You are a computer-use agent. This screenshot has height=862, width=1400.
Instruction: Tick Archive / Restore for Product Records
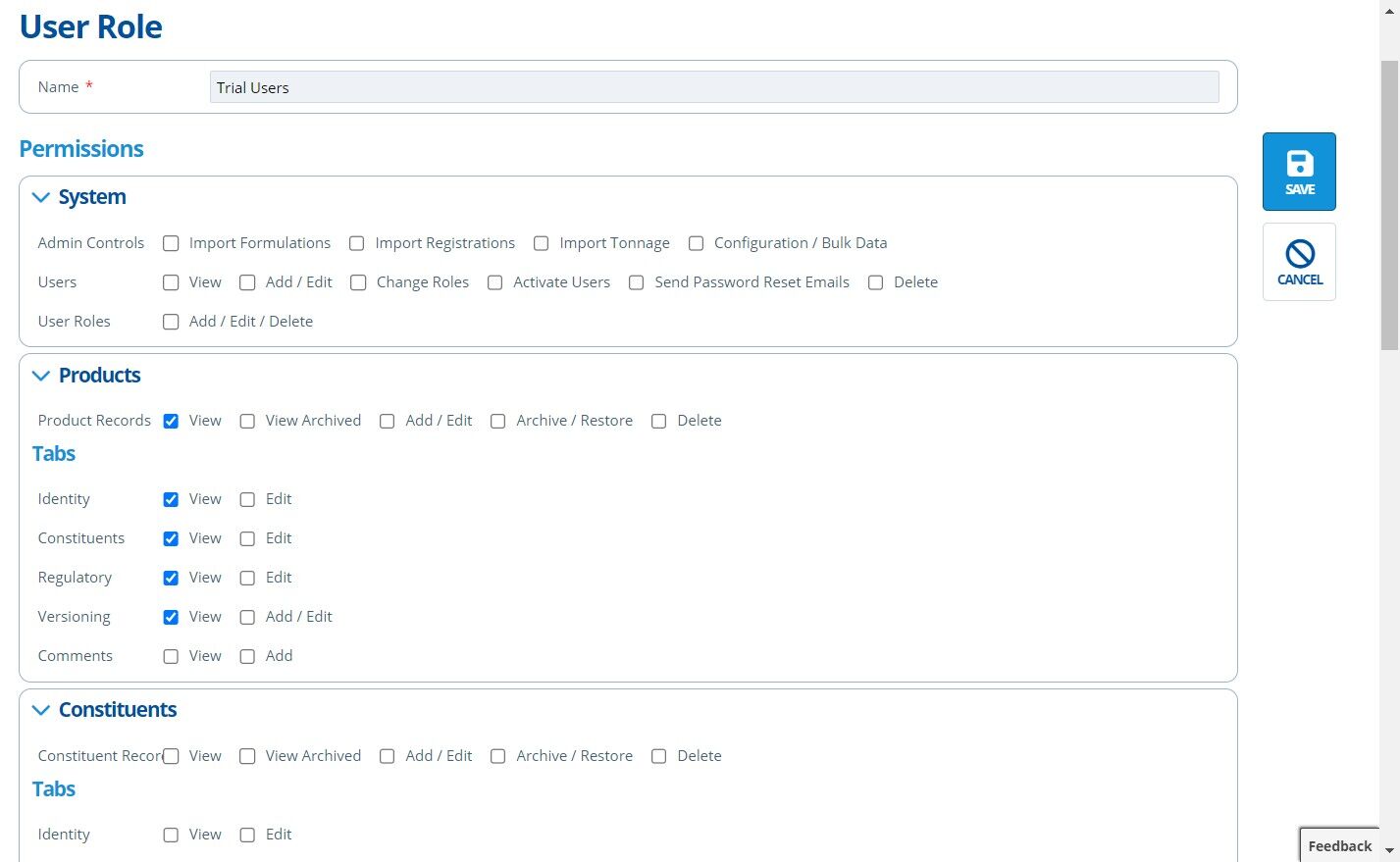coord(498,421)
